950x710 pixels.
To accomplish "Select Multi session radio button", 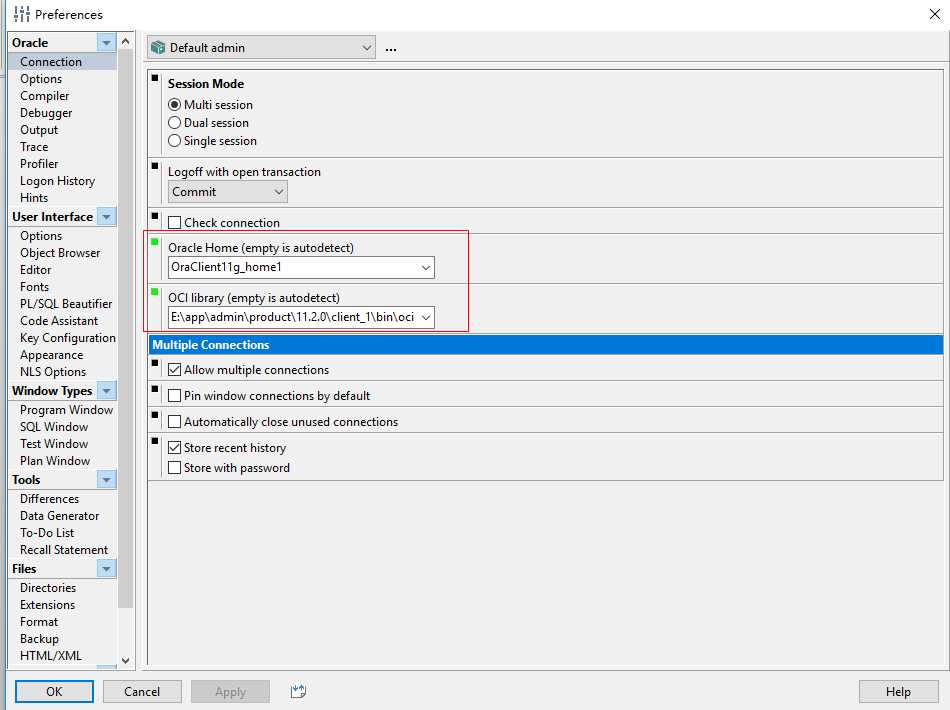I will (x=174, y=105).
